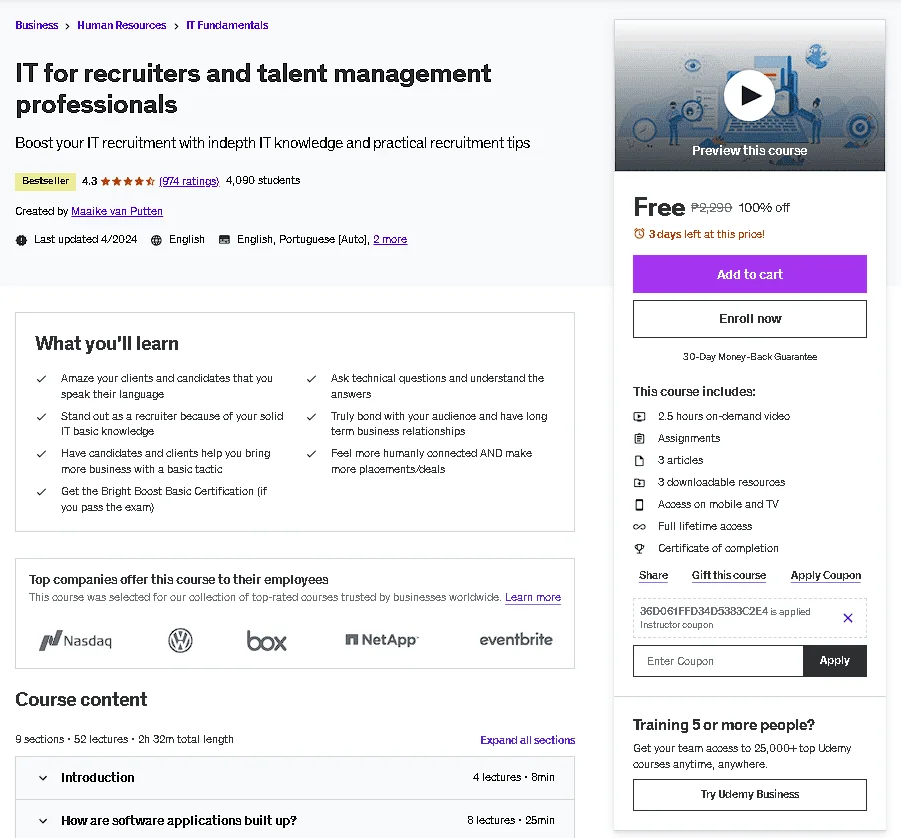
Task: Click 'Ask technical questions' learning item
Action: pos(437,386)
